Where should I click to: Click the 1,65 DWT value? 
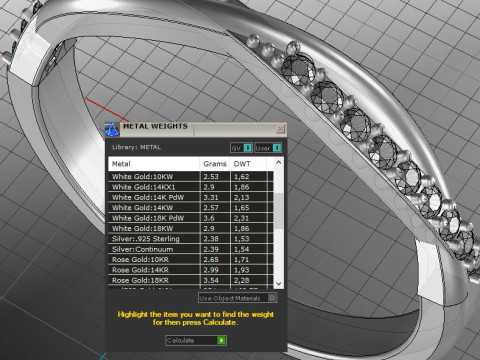[x=241, y=207]
